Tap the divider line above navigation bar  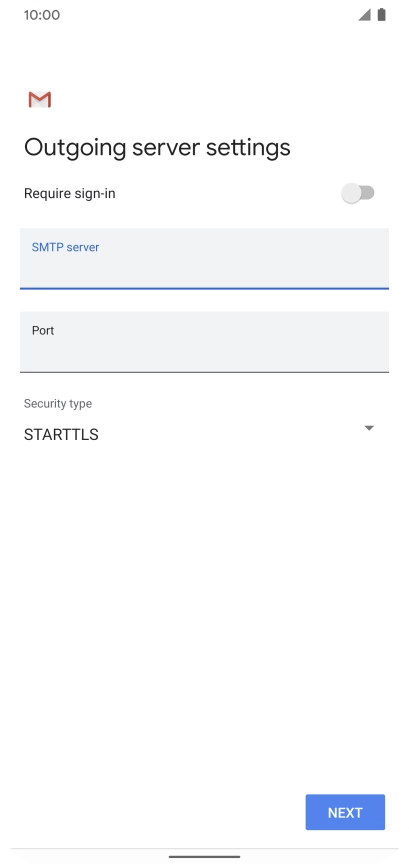pos(204,848)
